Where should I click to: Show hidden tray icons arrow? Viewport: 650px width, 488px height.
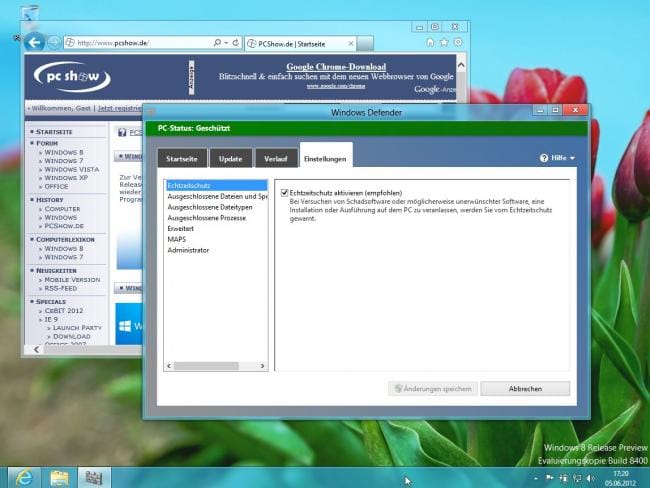(x=536, y=478)
